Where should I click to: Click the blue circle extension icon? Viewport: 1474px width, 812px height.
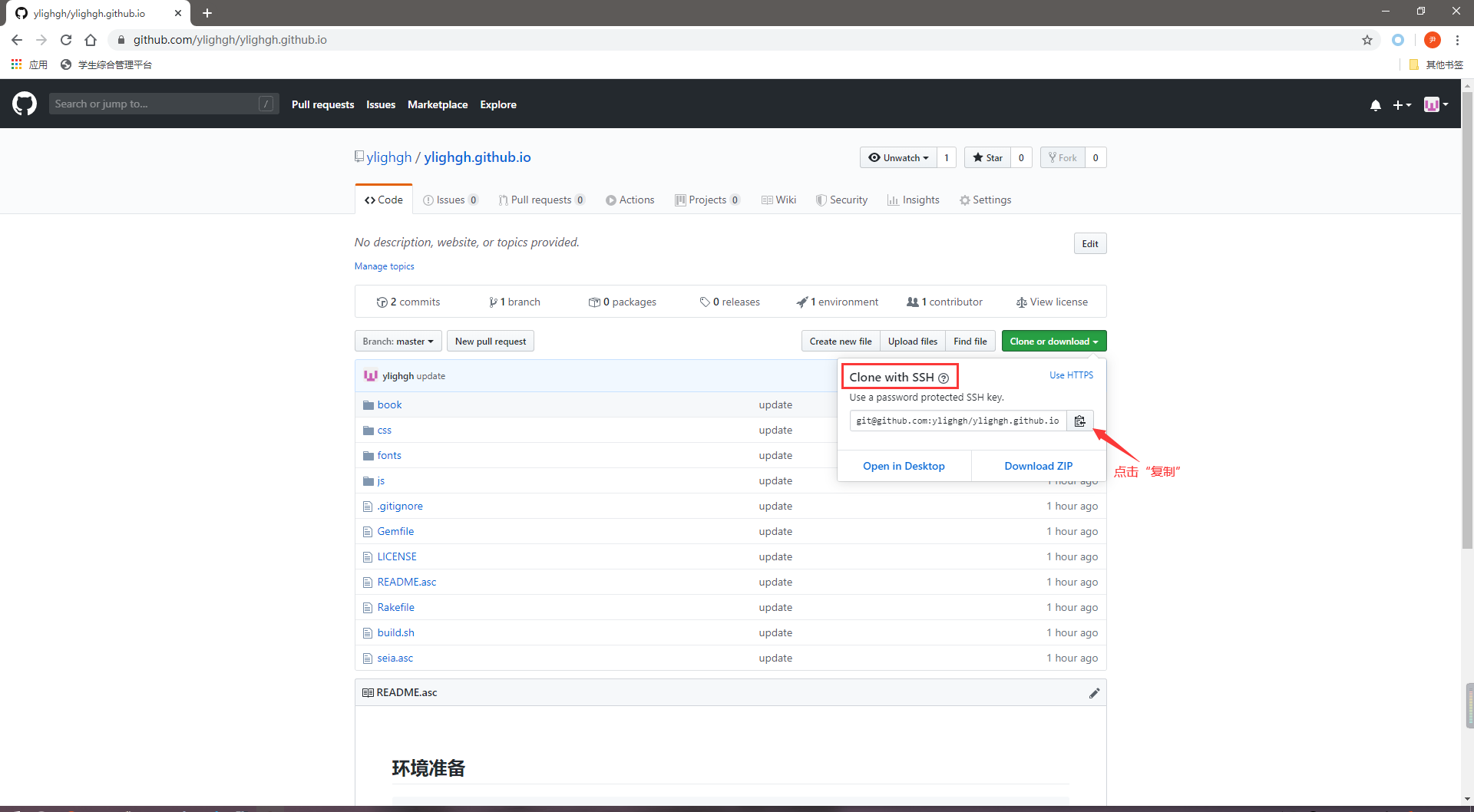coord(1398,40)
